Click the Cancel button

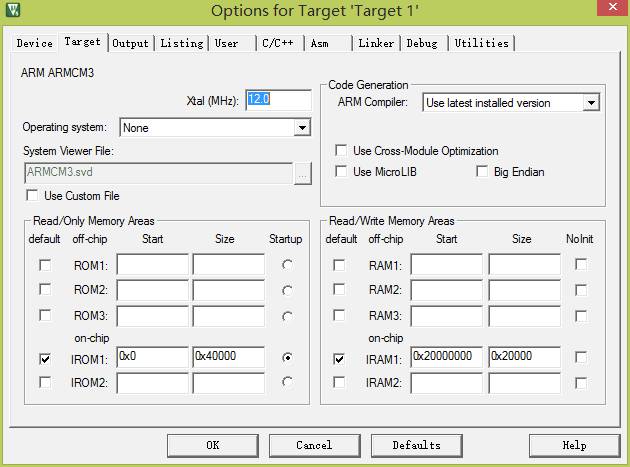[315, 445]
